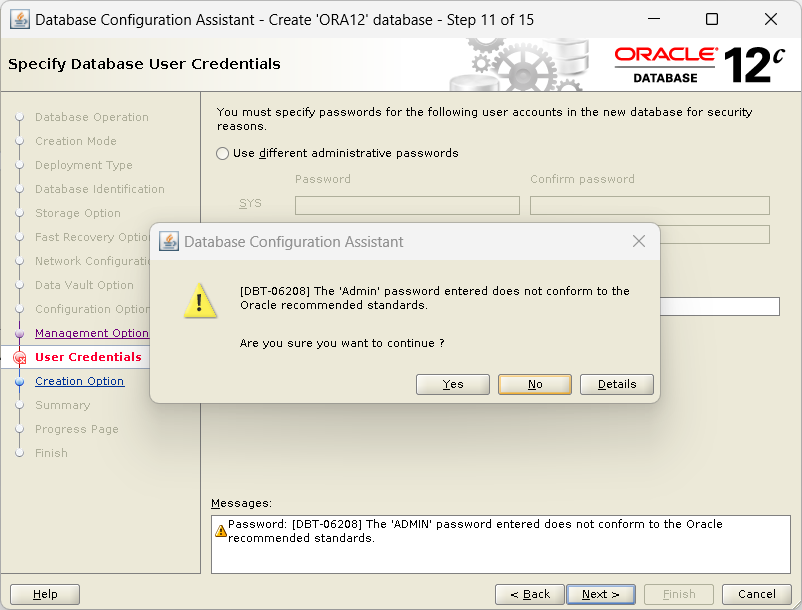802x610 pixels.
Task: Click the Fast Recovery Option step
Action: (x=92, y=237)
